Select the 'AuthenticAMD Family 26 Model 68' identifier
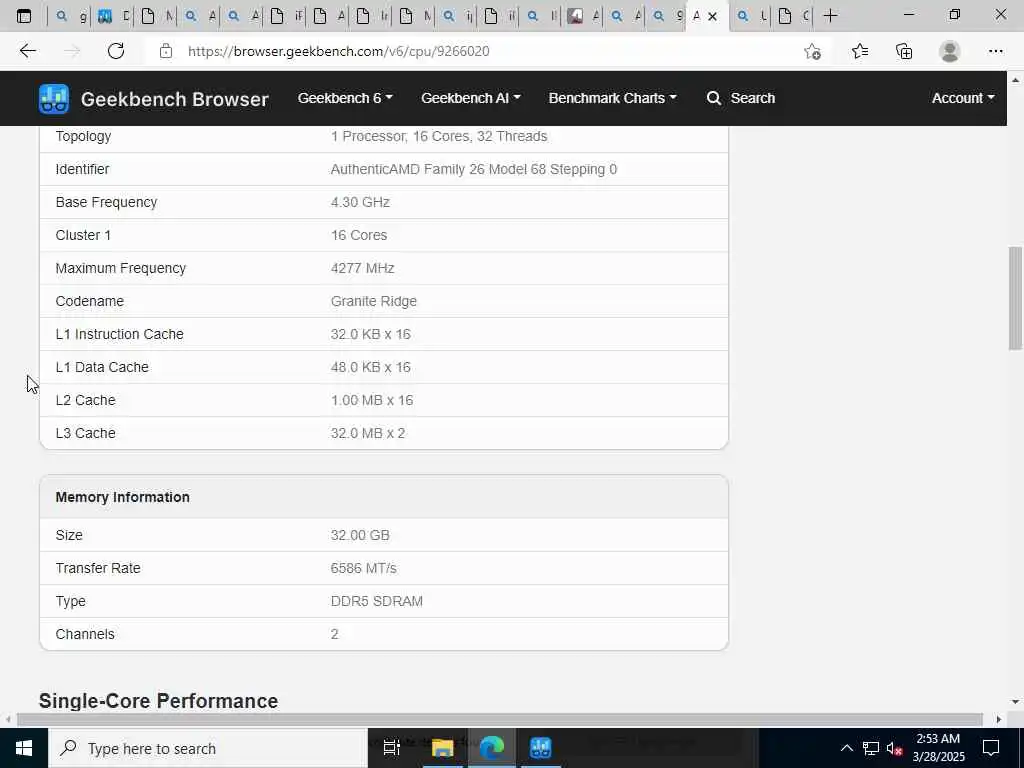Viewport: 1024px width, 768px height. (x=473, y=169)
